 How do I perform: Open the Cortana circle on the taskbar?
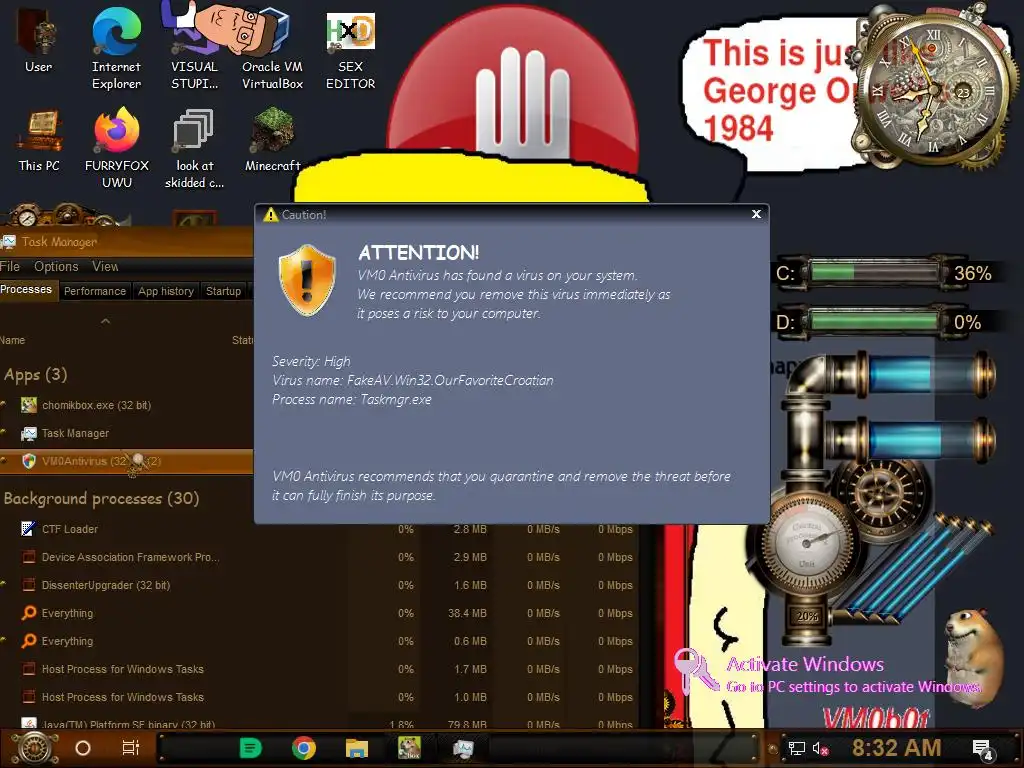click(83, 748)
